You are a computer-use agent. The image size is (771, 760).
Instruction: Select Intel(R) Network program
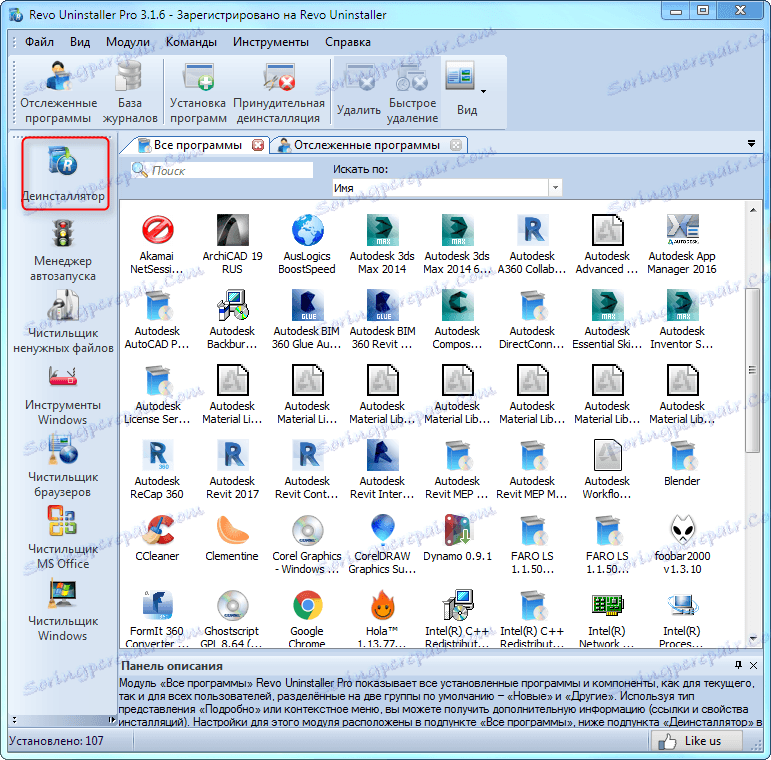607,618
